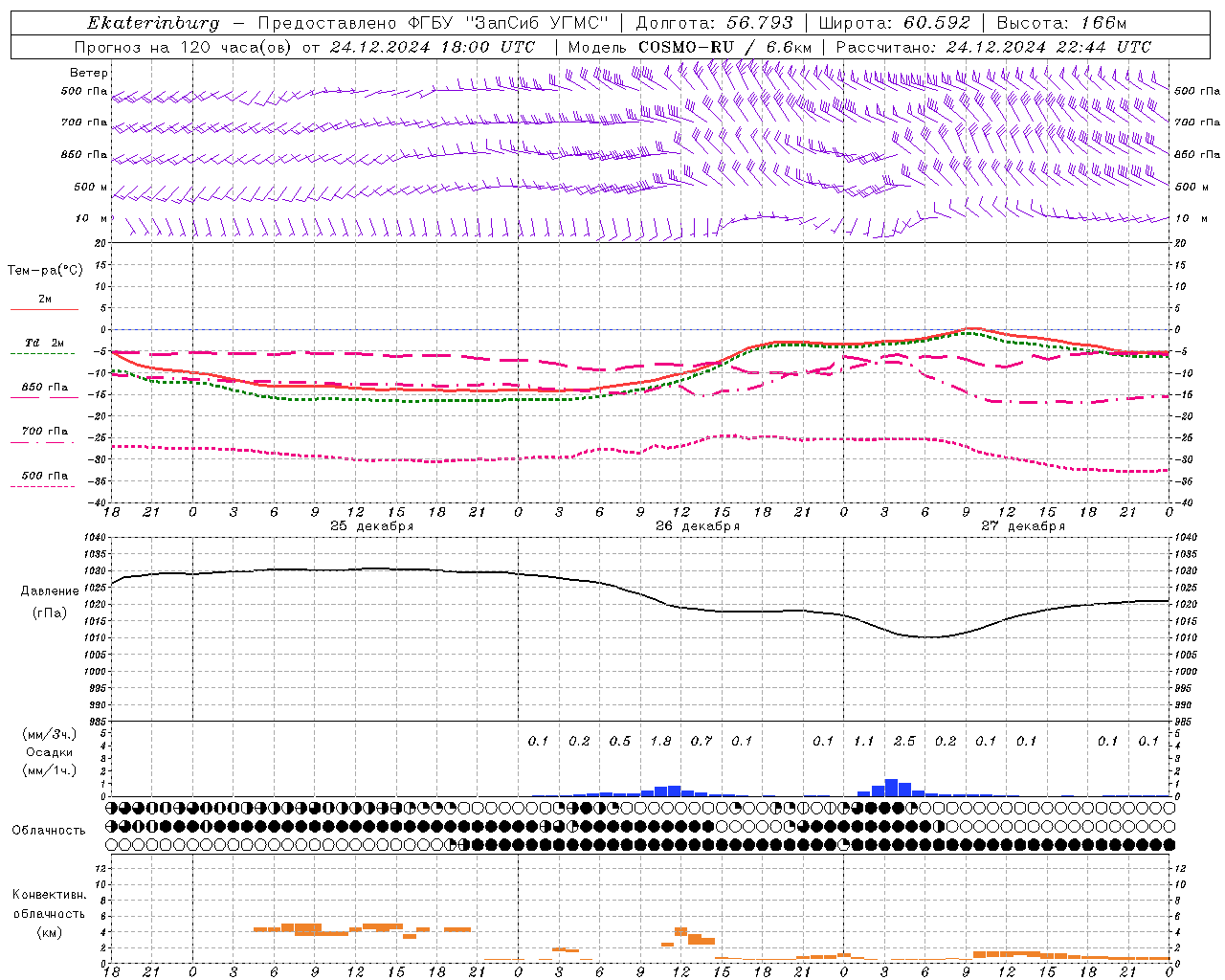Click the '(км)' unit label under convective cloudiness
This screenshot has width=1225, height=980.
50,933
